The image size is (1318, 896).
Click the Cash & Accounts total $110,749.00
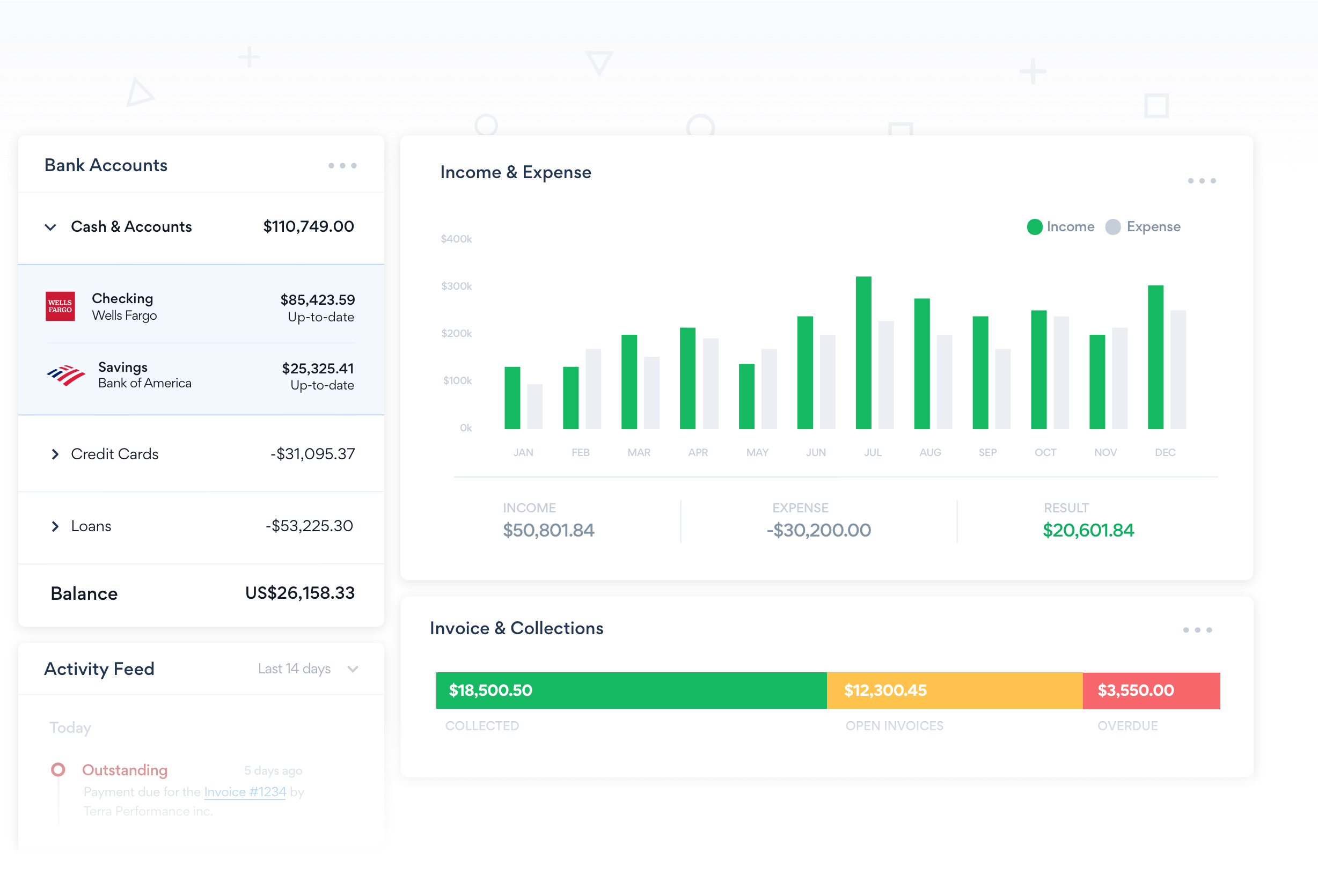(309, 226)
